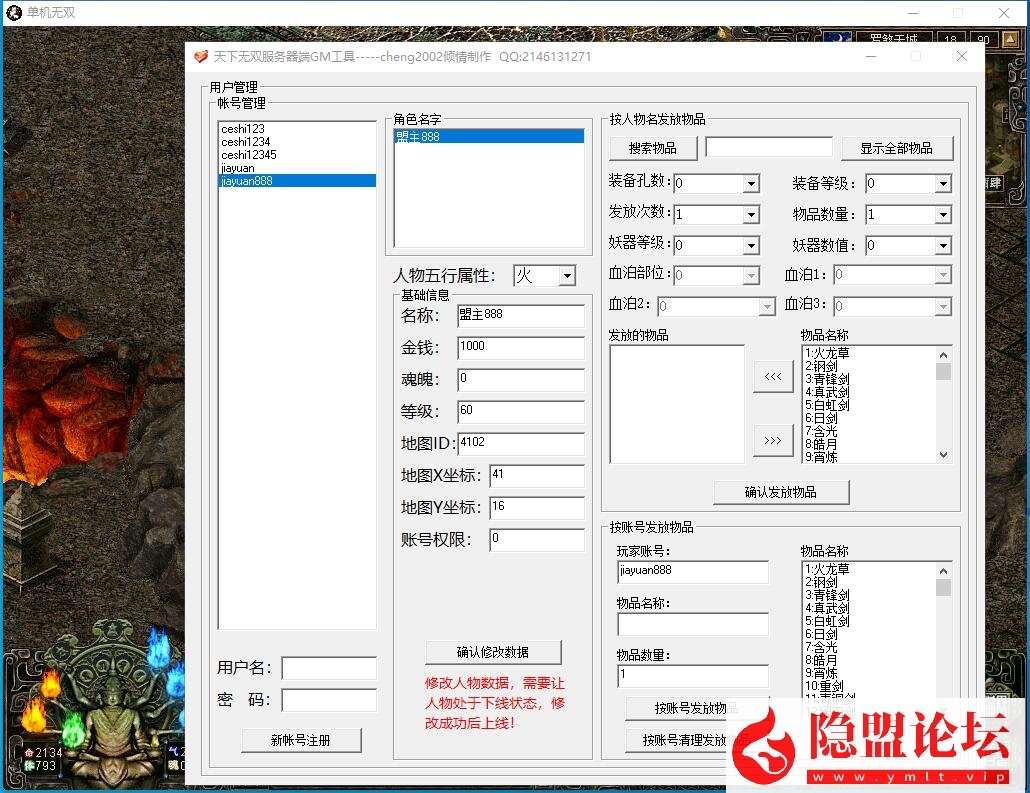
Task: Click the 金钱 input field
Action: (520, 347)
